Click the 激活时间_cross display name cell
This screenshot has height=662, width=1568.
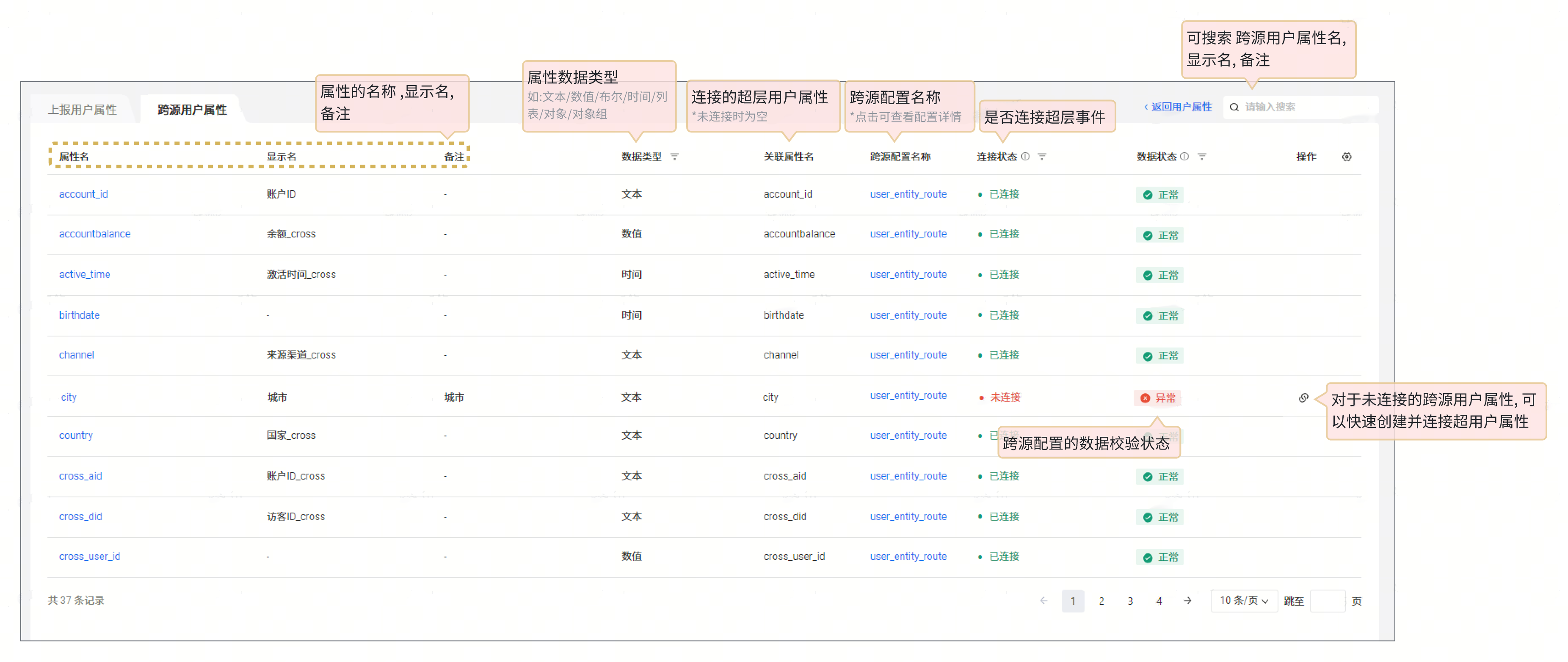[301, 275]
